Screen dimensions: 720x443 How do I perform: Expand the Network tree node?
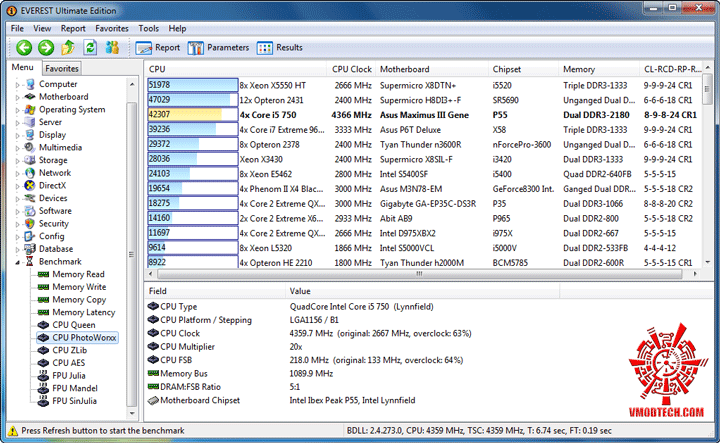18,174
